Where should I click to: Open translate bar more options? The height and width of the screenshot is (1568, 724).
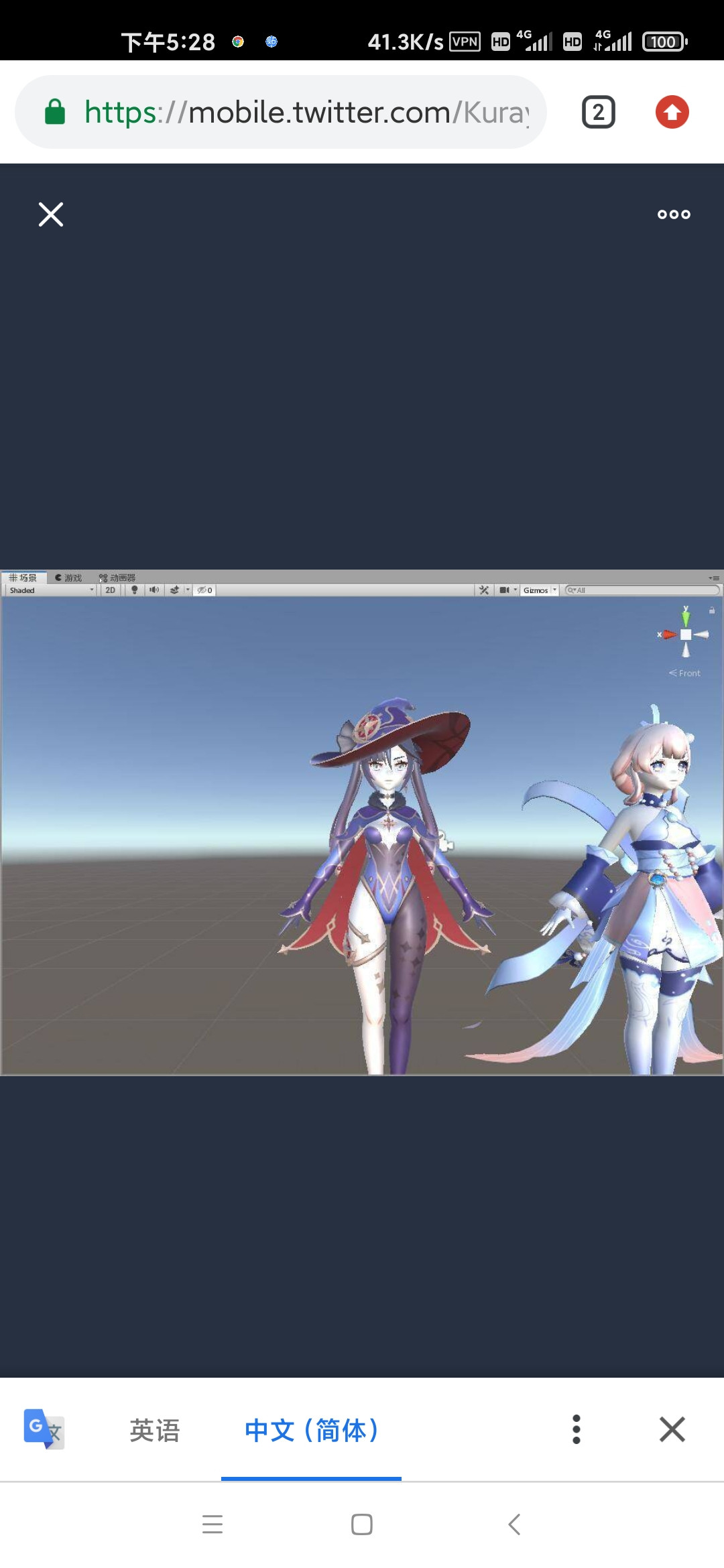point(576,1429)
